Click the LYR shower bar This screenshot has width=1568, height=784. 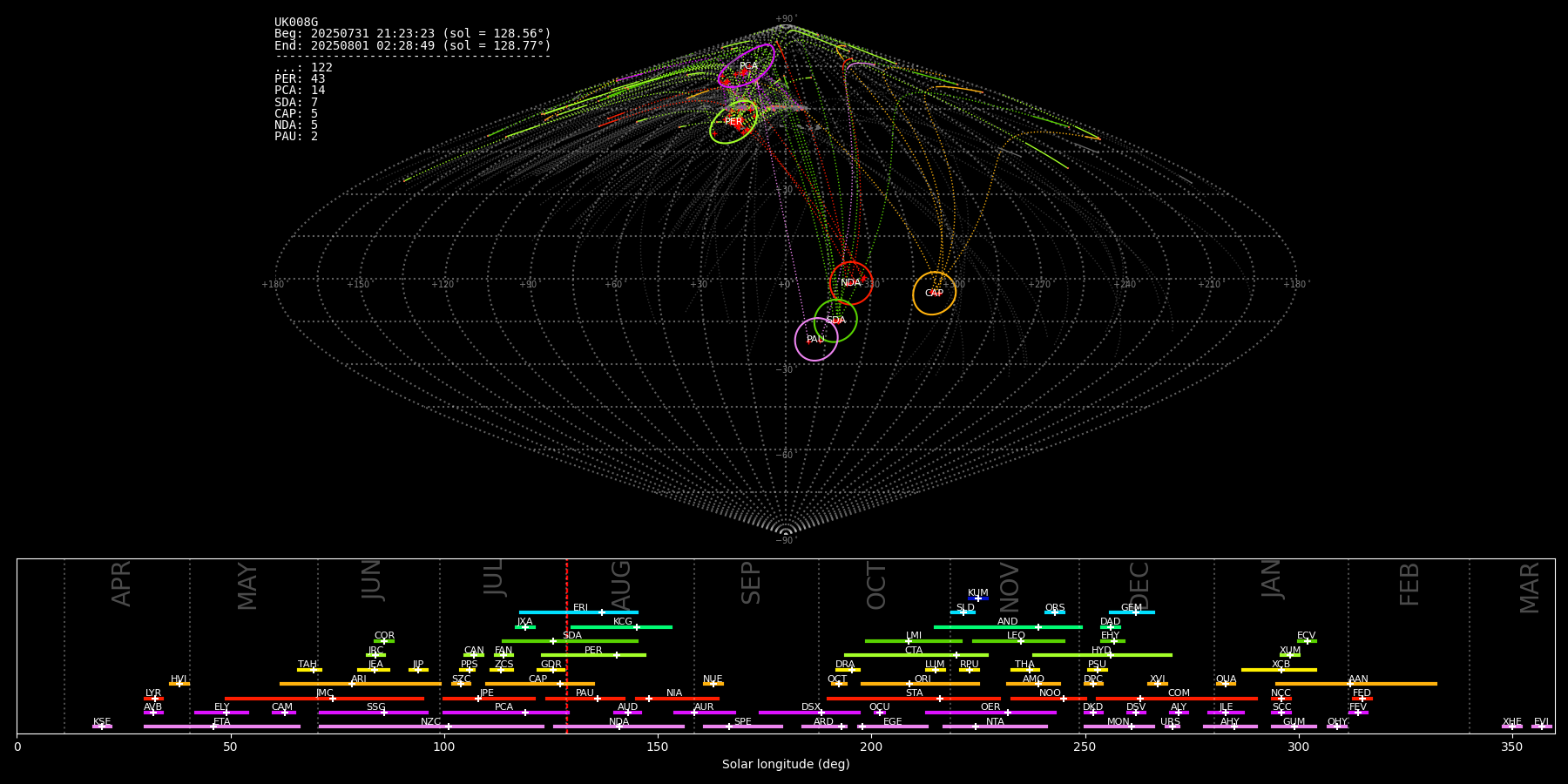click(x=153, y=699)
